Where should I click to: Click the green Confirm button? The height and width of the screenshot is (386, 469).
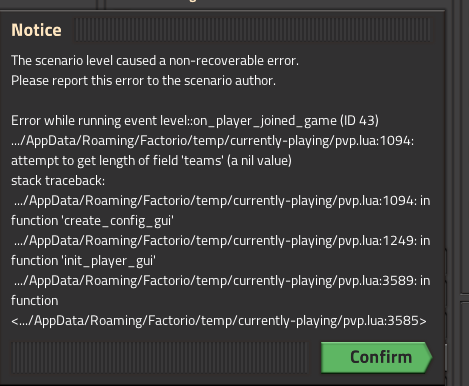click(x=376, y=357)
